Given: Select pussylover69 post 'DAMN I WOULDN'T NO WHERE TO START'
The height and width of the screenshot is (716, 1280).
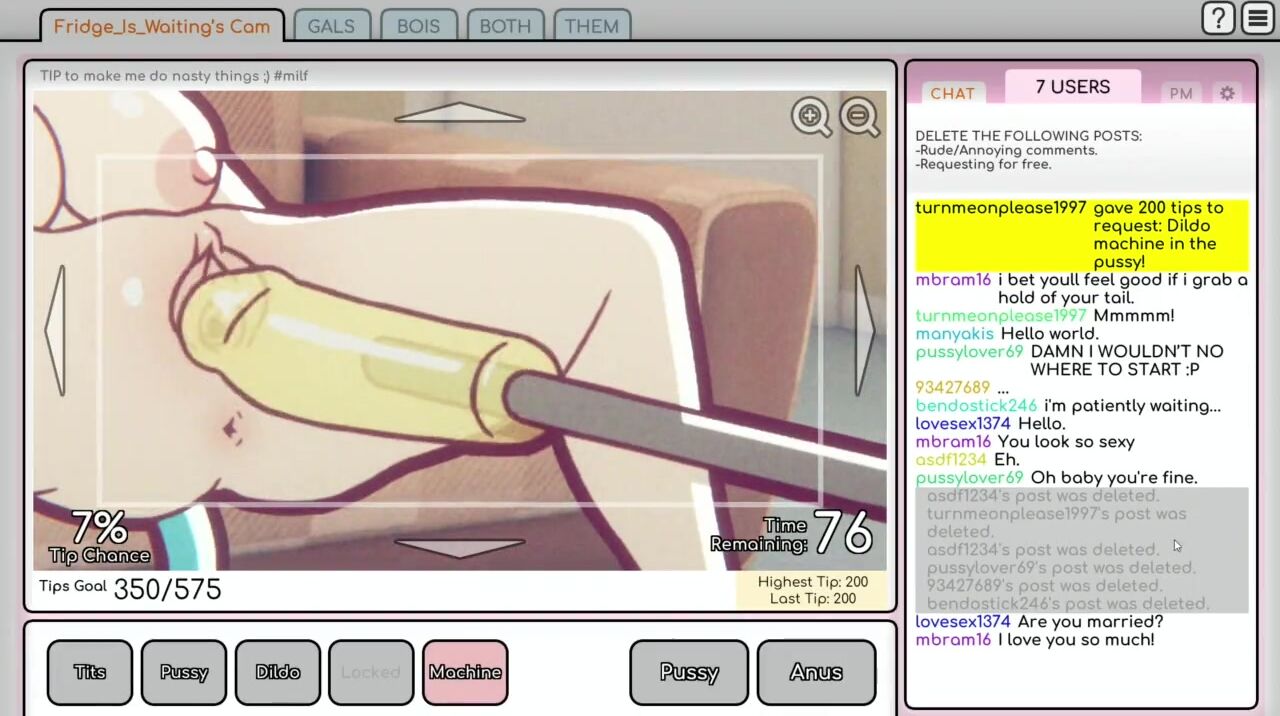Looking at the screenshot, I should 1070,361.
